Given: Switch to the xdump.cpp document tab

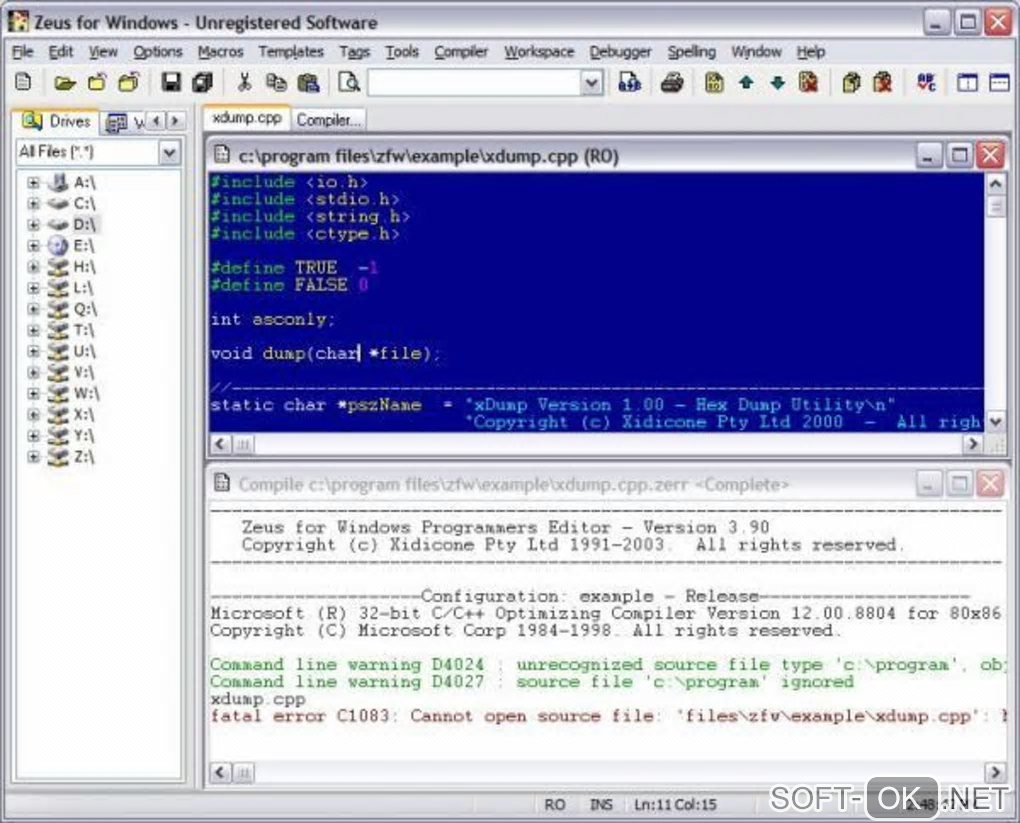Looking at the screenshot, I should coord(247,118).
